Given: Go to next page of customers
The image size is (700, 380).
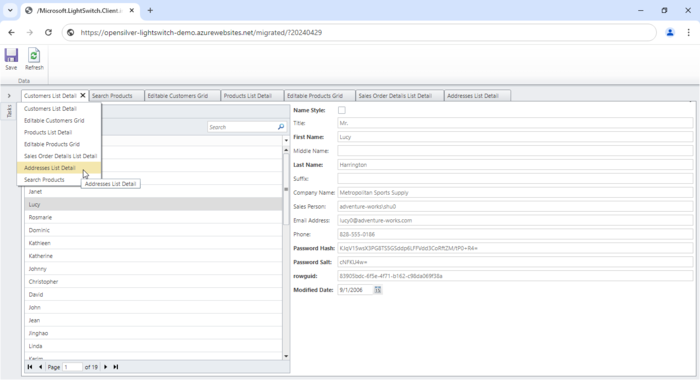Looking at the screenshot, I should coord(105,367).
